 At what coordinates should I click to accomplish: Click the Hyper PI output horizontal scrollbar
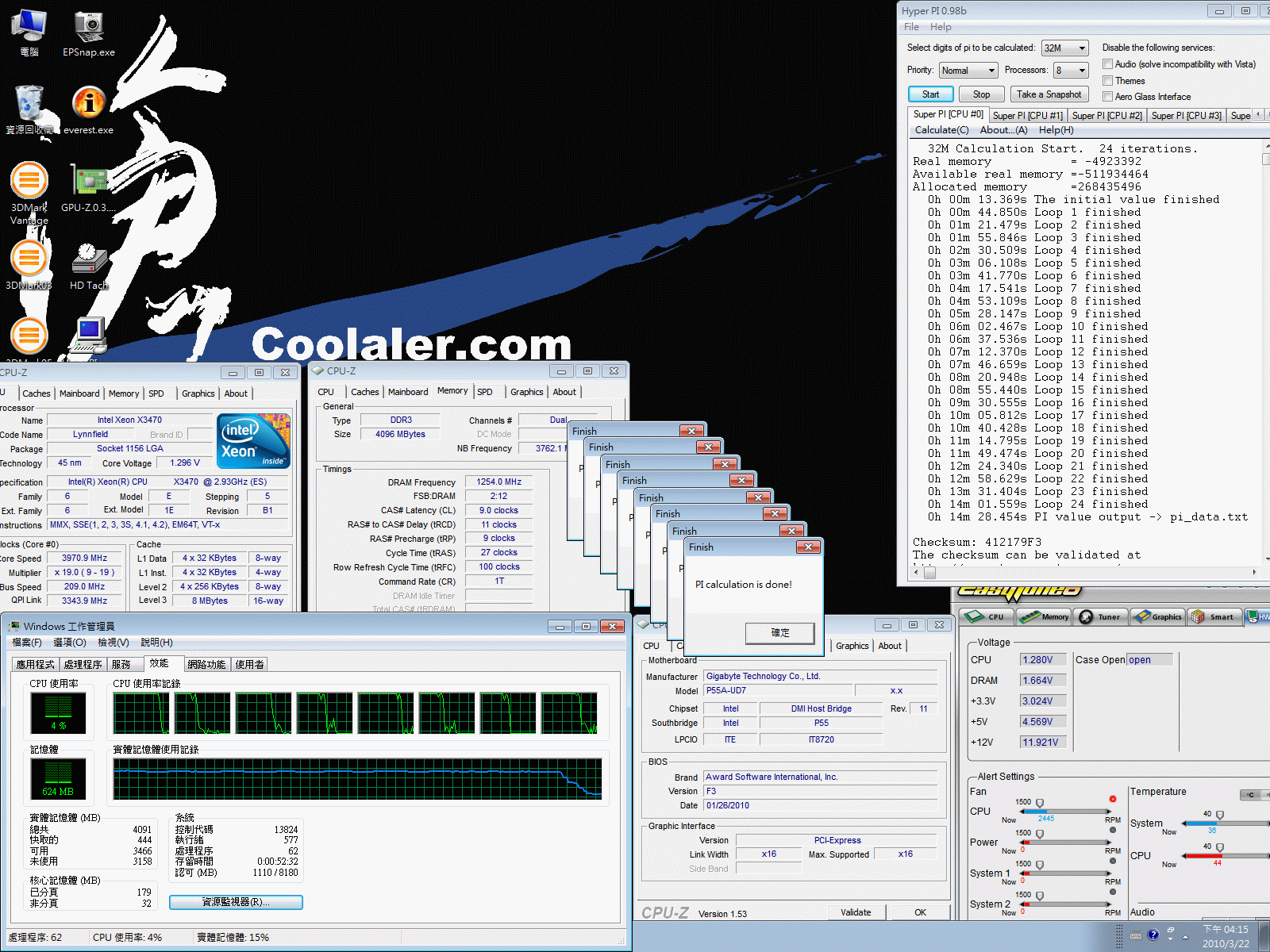(1087, 572)
